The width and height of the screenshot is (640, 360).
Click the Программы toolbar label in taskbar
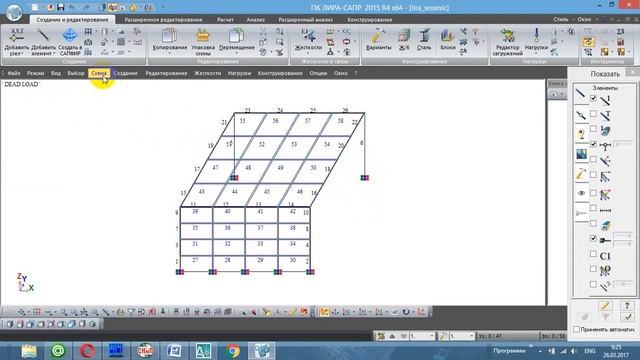(x=509, y=351)
